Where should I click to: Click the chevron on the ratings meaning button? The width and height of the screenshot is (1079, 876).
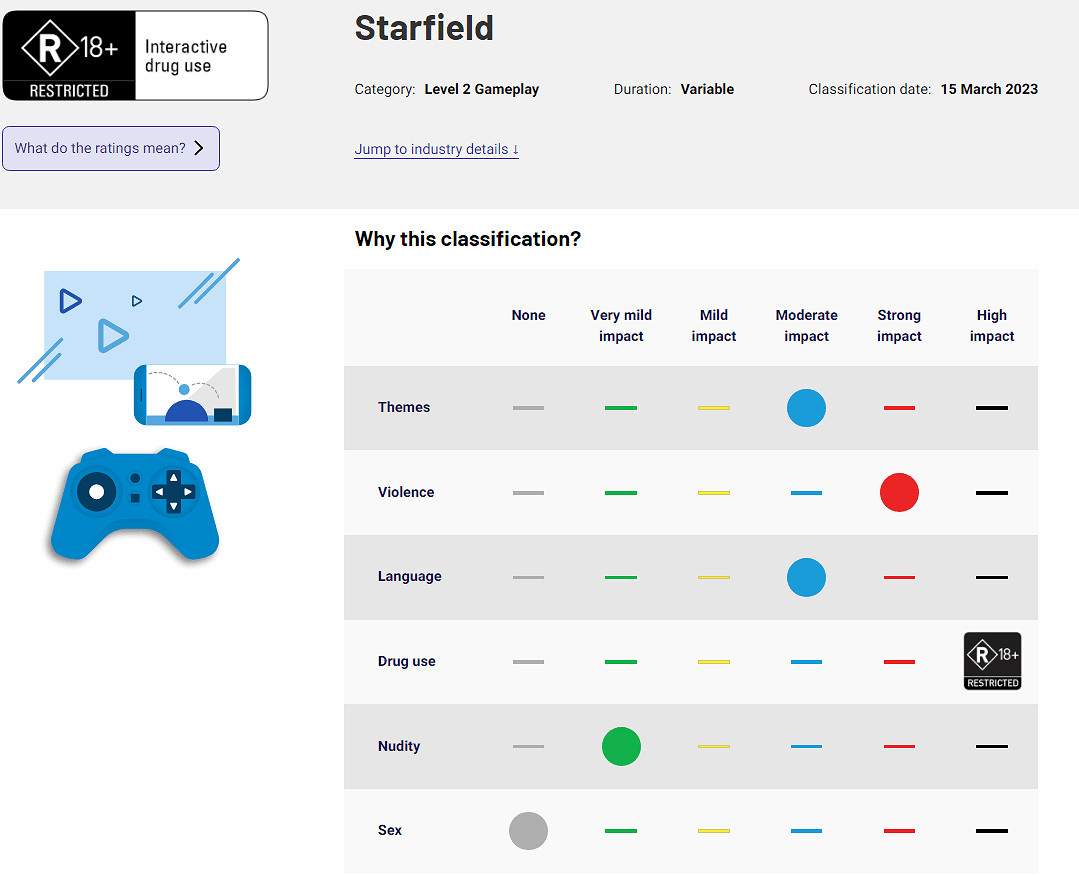[199, 148]
